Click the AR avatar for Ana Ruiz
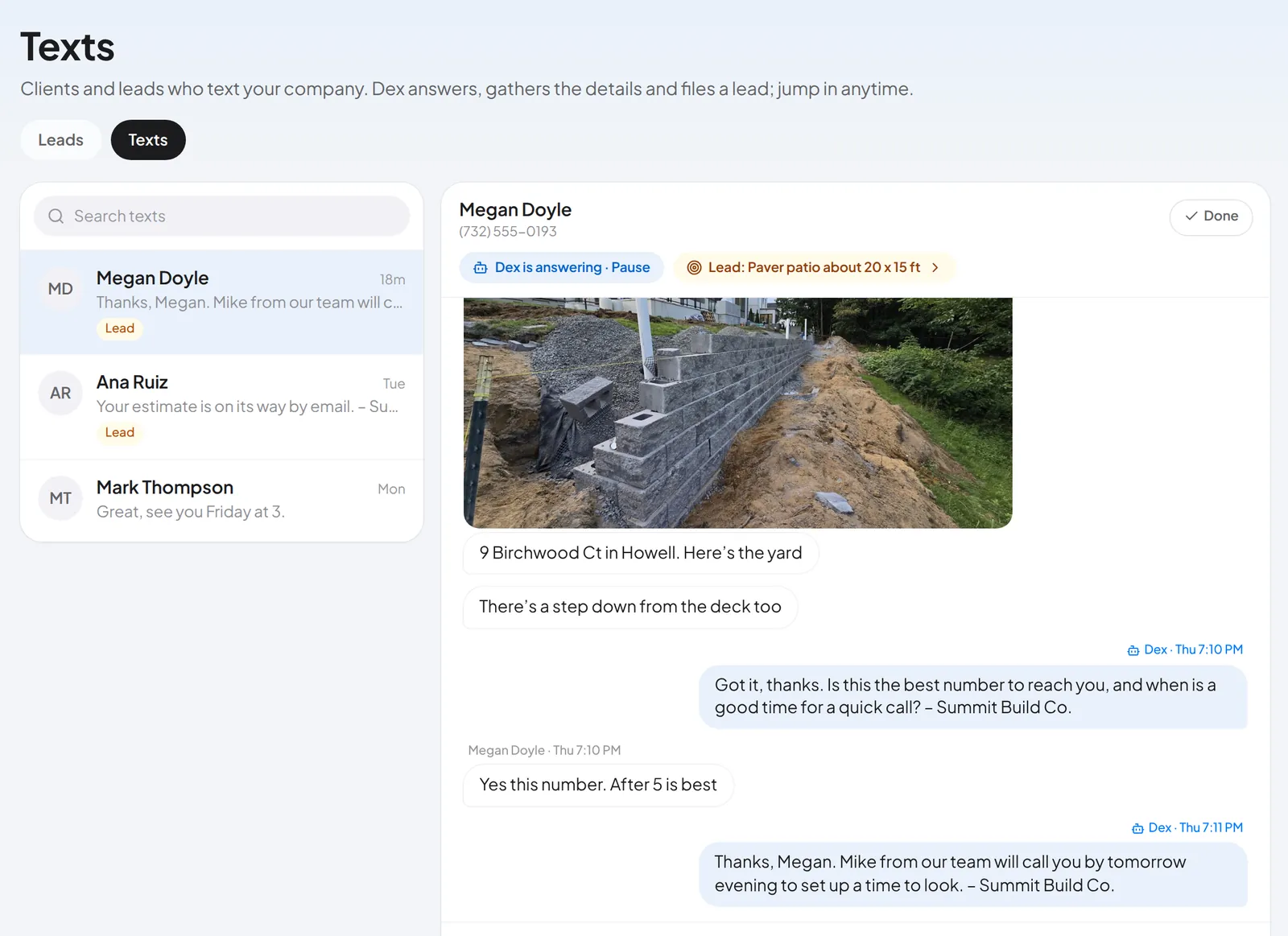The image size is (1288, 936). click(x=60, y=394)
